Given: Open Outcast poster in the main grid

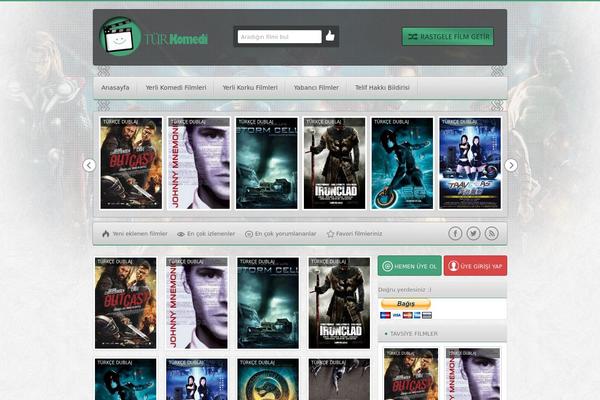Looking at the screenshot, I should point(126,303).
